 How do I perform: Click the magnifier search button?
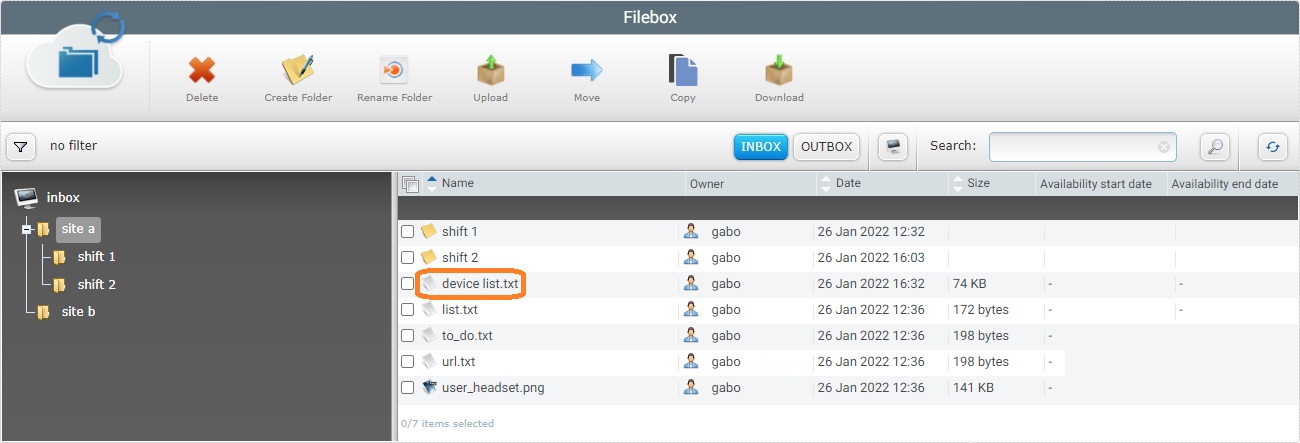click(1215, 146)
